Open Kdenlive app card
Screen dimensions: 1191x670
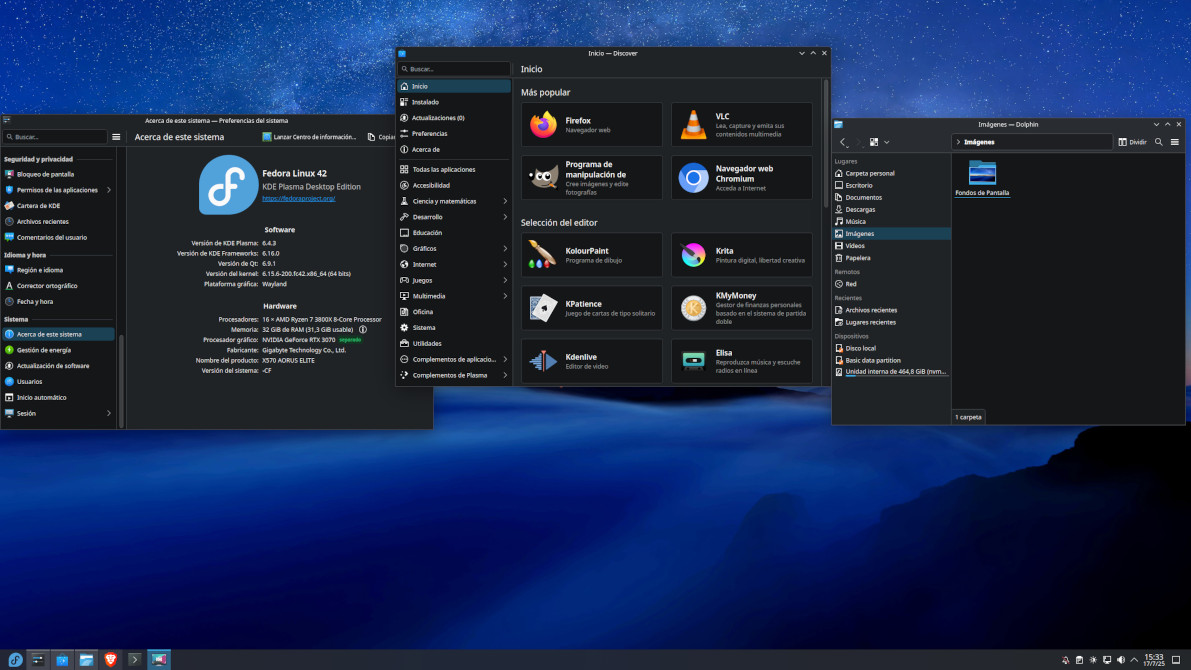[x=591, y=361]
